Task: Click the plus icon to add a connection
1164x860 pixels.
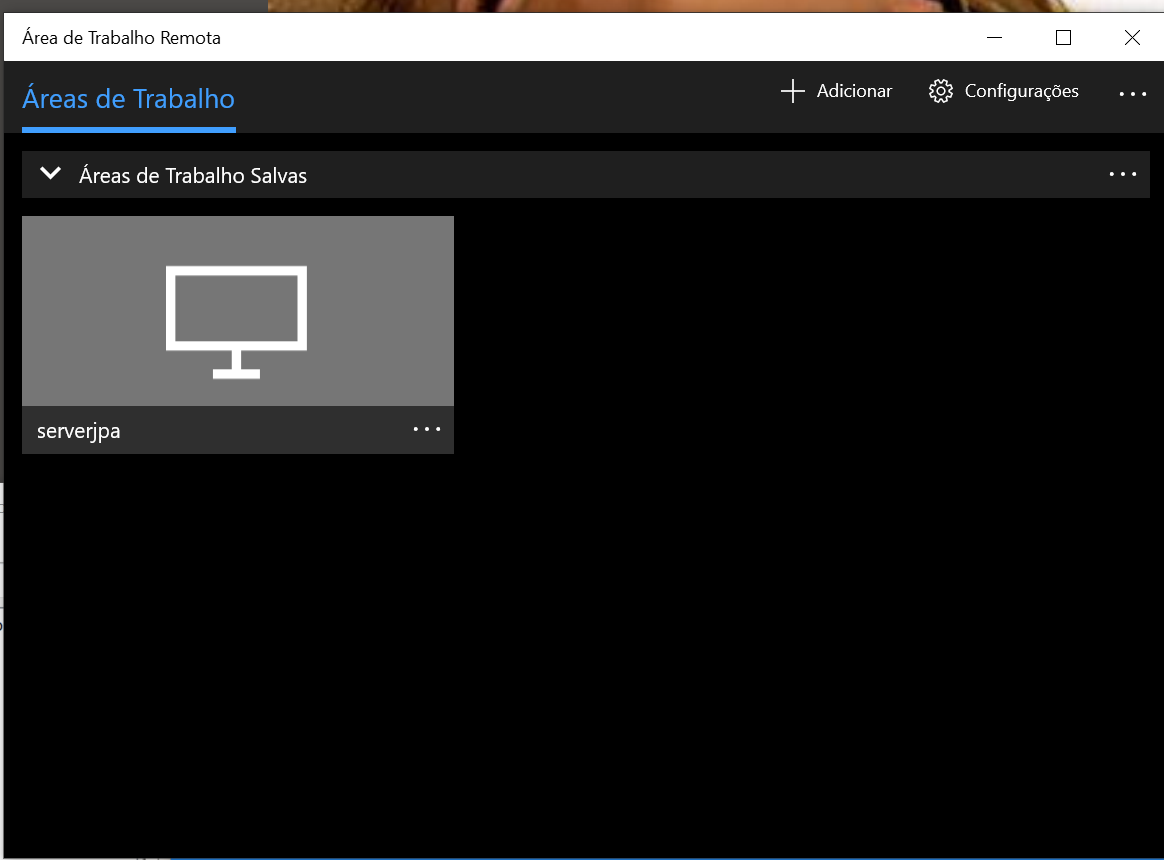Action: pos(792,91)
